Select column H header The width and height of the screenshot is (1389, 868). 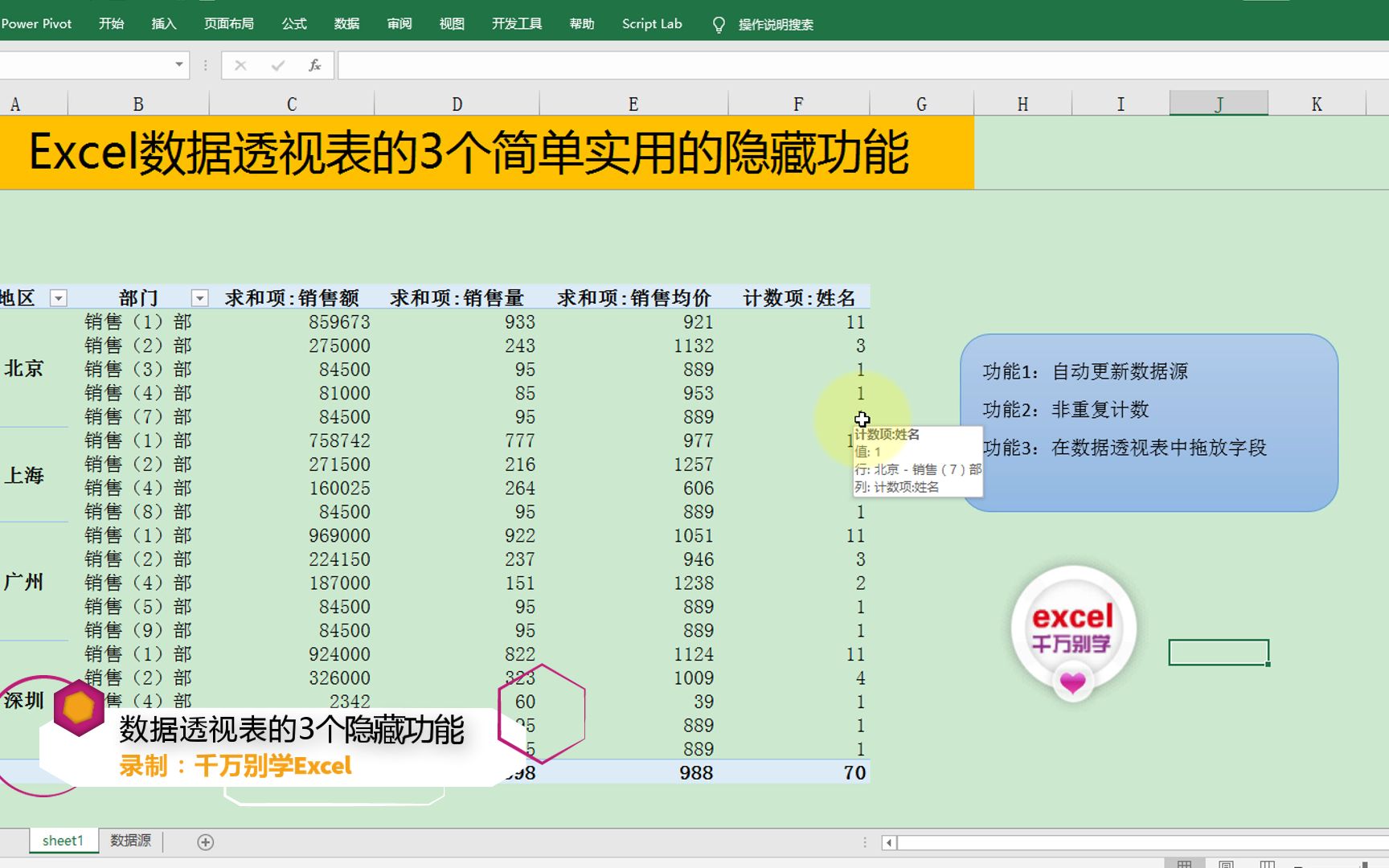1022,104
